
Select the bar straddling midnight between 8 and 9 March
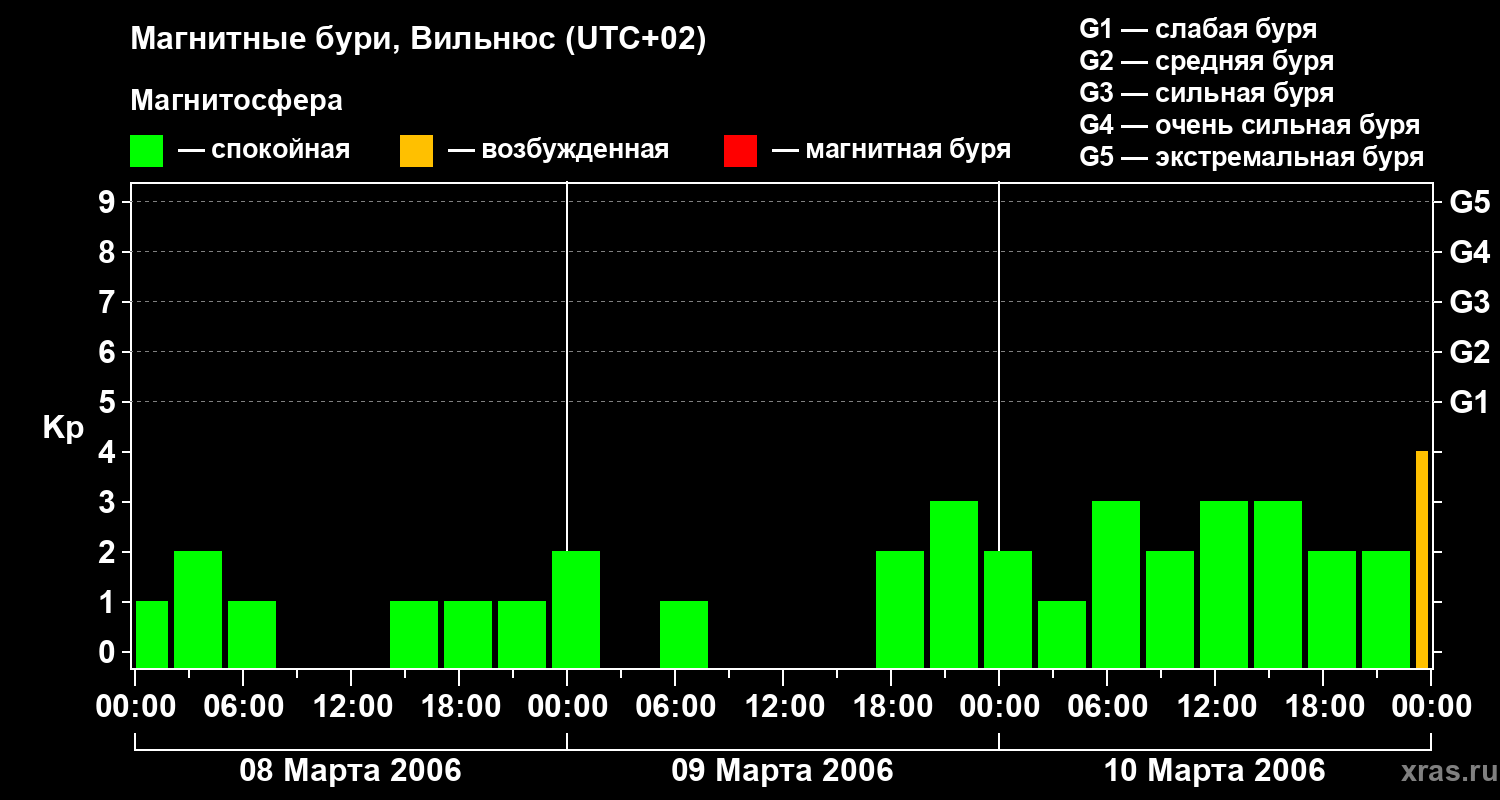576,610
